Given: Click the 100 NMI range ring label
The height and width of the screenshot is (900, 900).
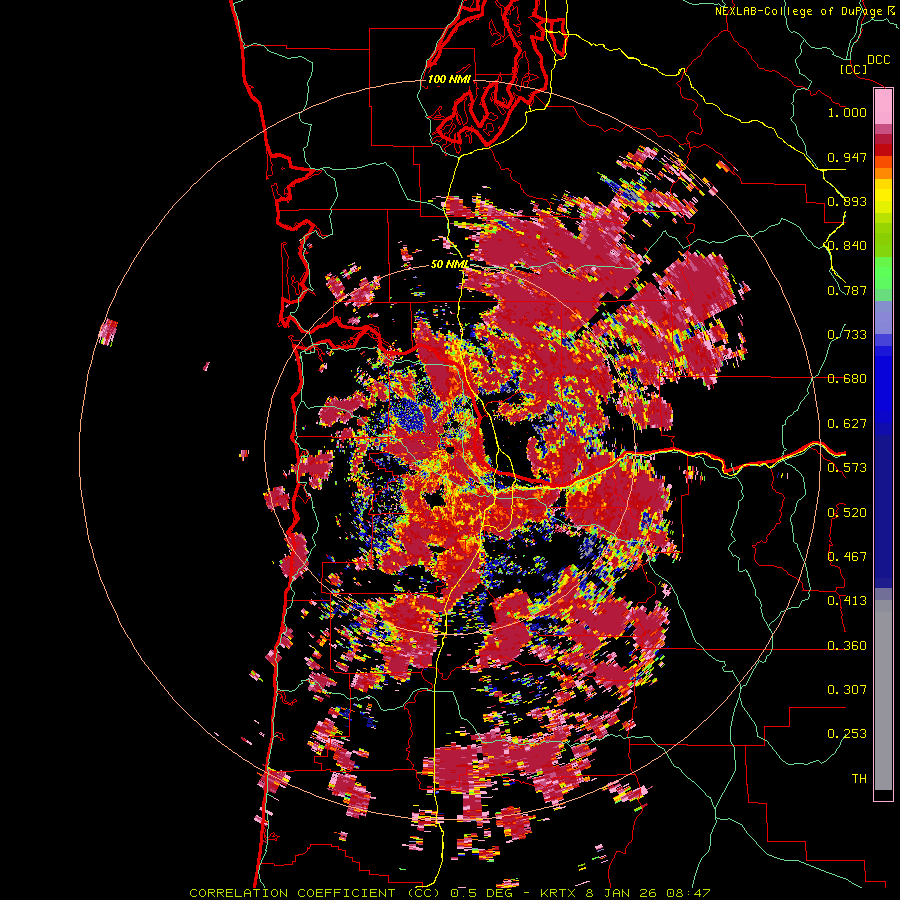Looking at the screenshot, I should coord(449,79).
